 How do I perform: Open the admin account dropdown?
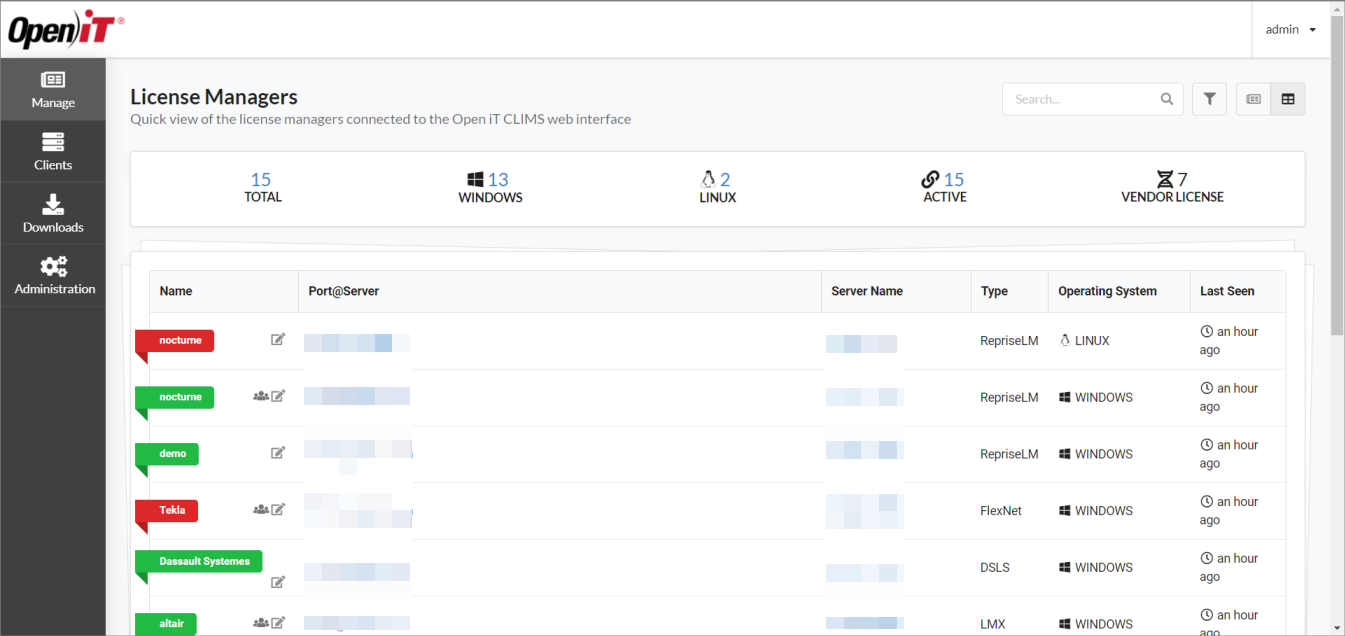point(1290,29)
